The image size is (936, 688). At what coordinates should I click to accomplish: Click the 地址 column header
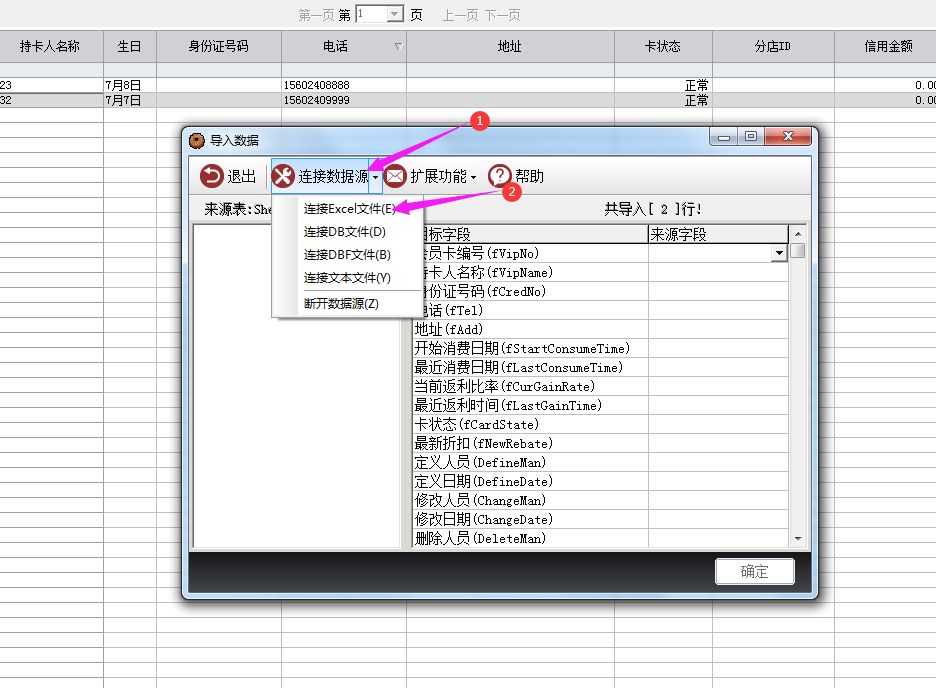tap(510, 46)
